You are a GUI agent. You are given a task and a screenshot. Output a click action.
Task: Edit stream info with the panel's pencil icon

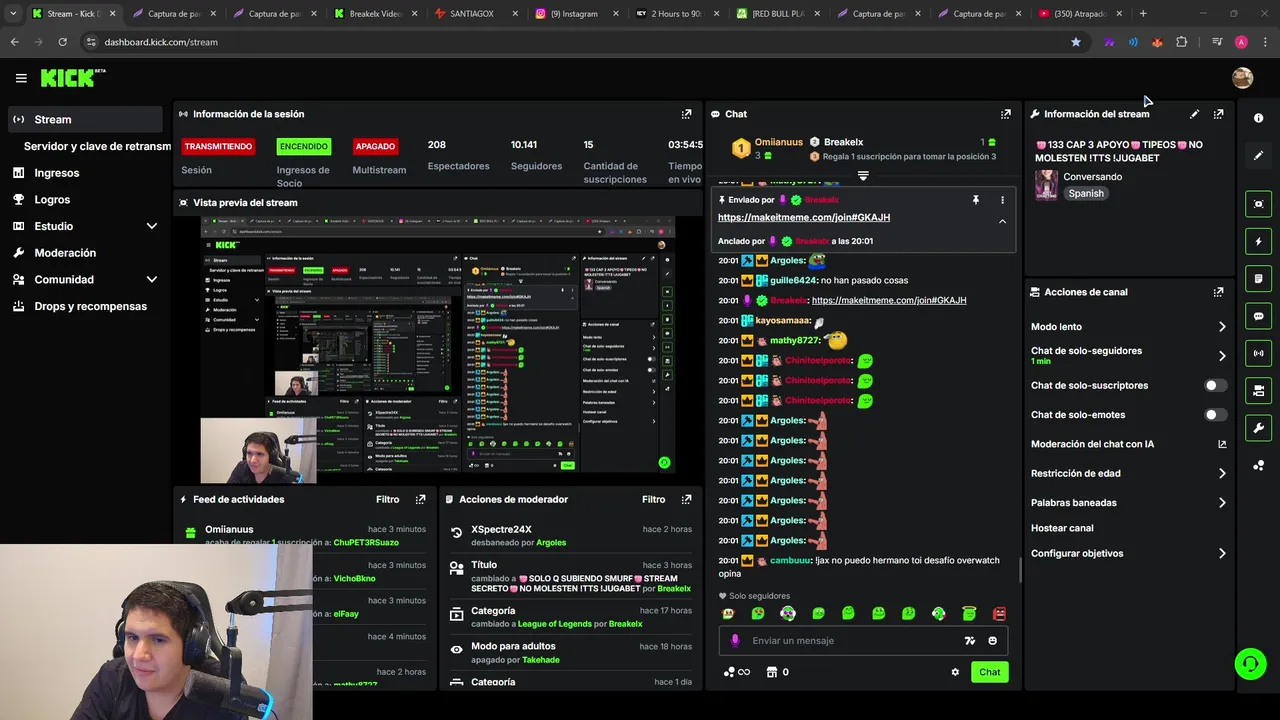(x=1194, y=114)
